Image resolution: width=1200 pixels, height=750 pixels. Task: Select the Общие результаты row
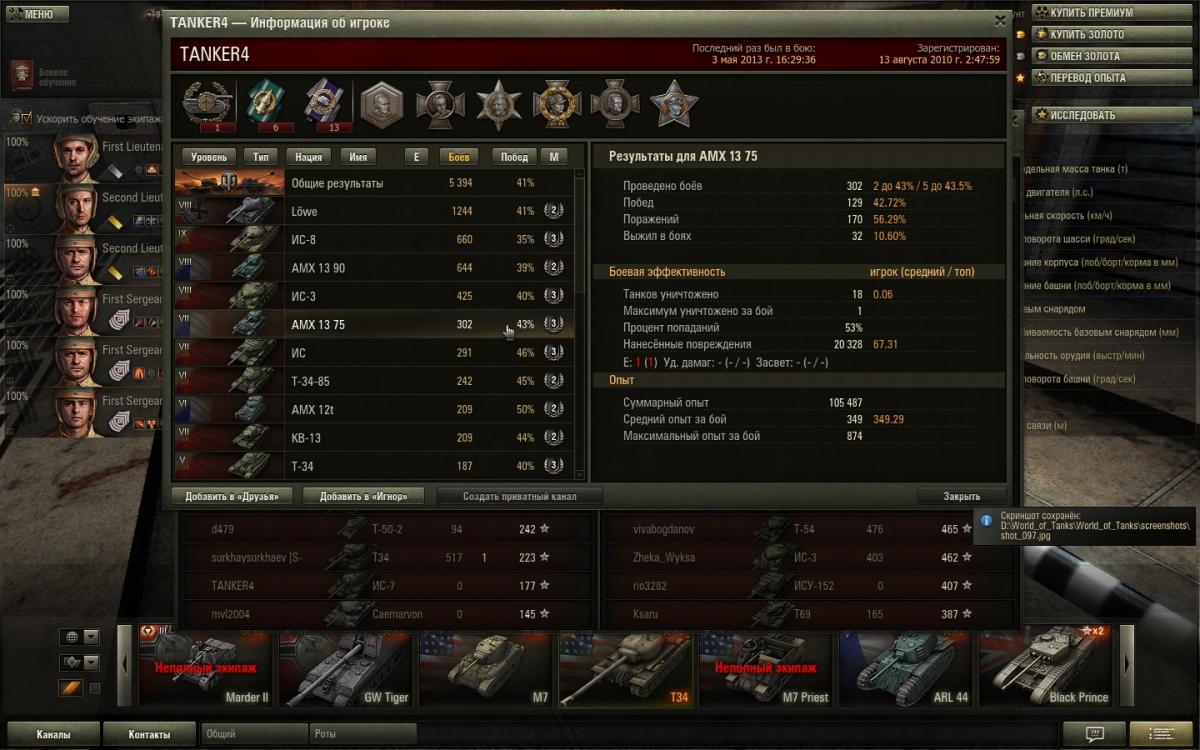pos(374,183)
